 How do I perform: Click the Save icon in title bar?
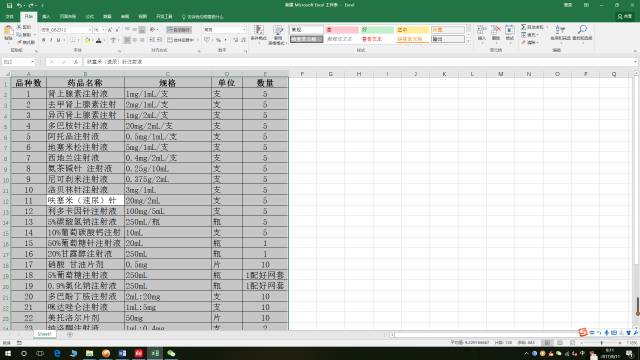pyautogui.click(x=9, y=5)
